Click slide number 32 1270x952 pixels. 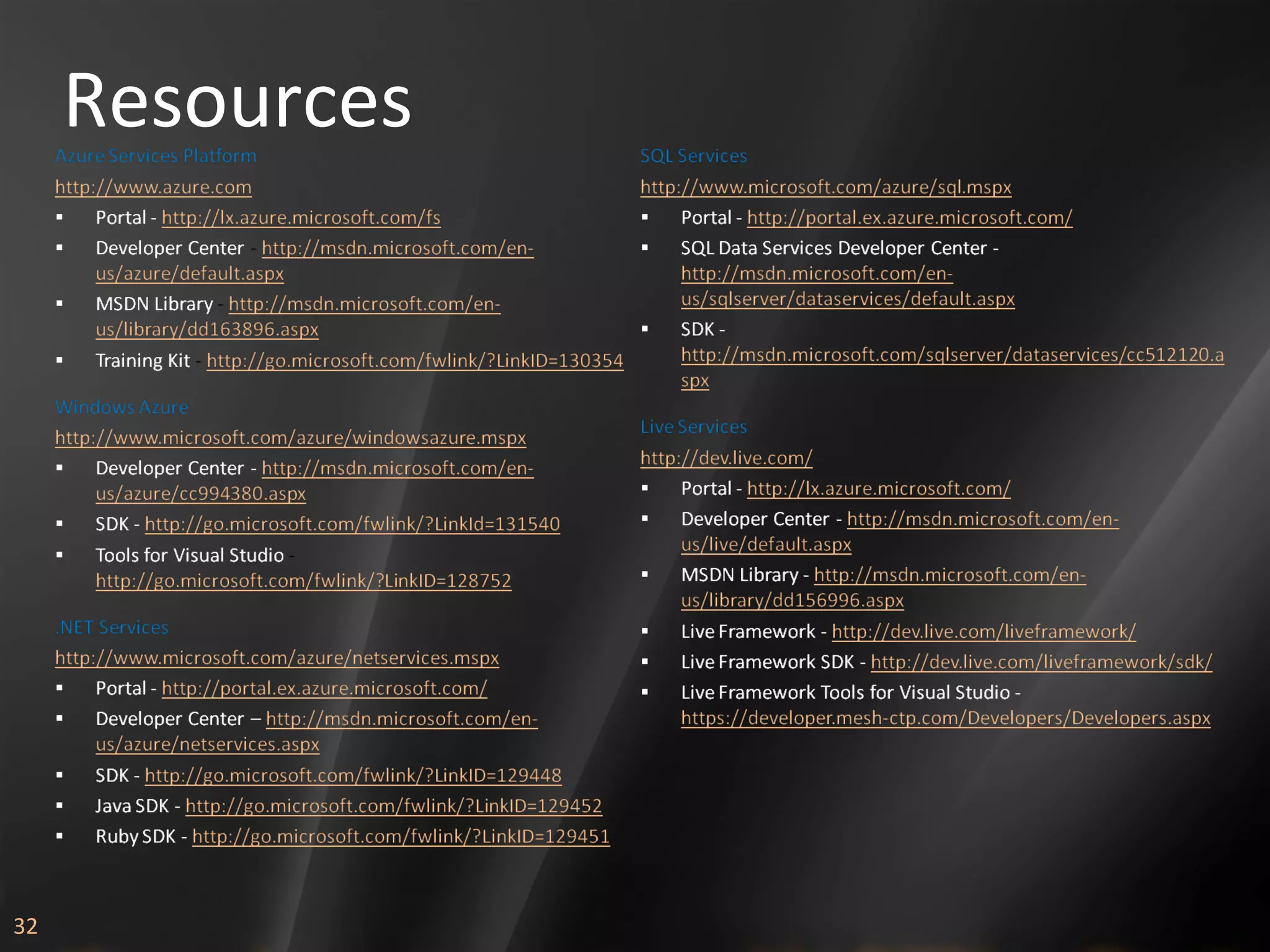coord(25,926)
